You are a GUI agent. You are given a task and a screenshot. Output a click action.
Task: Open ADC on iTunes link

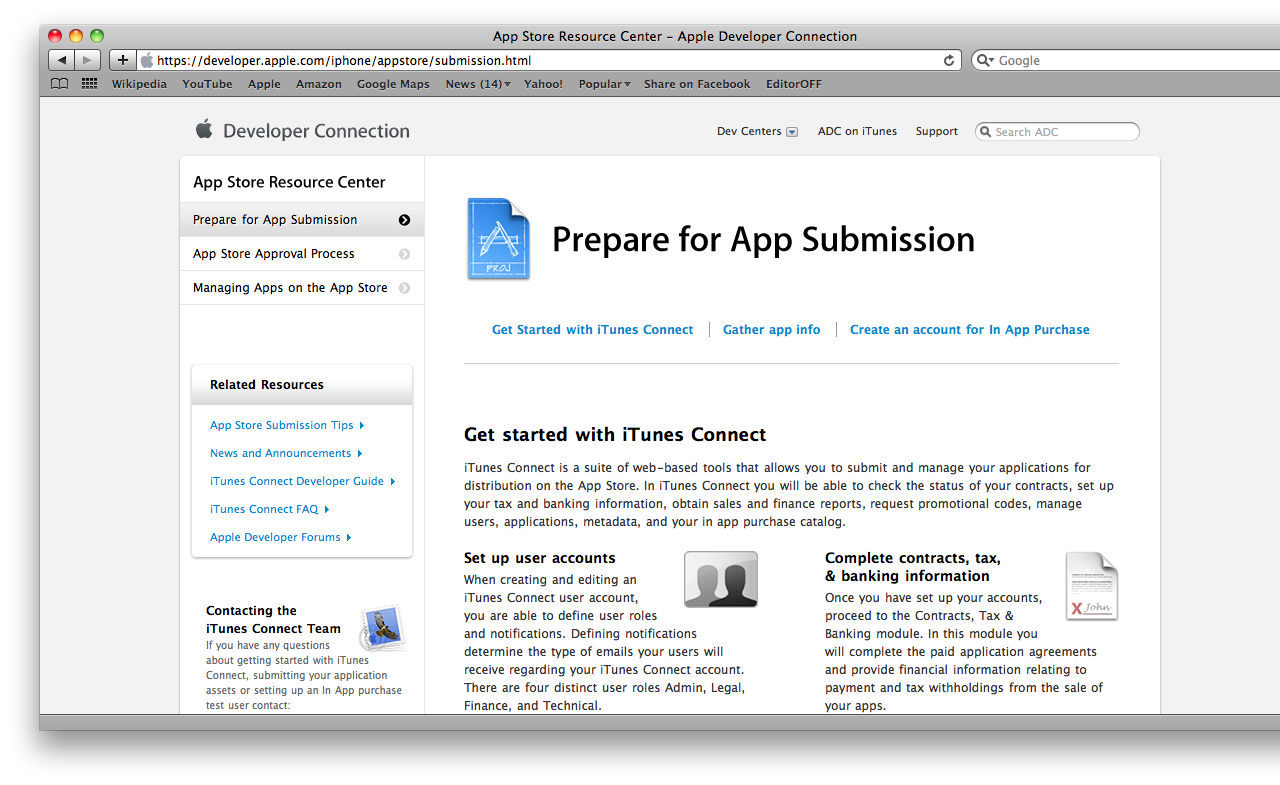pyautogui.click(x=857, y=131)
